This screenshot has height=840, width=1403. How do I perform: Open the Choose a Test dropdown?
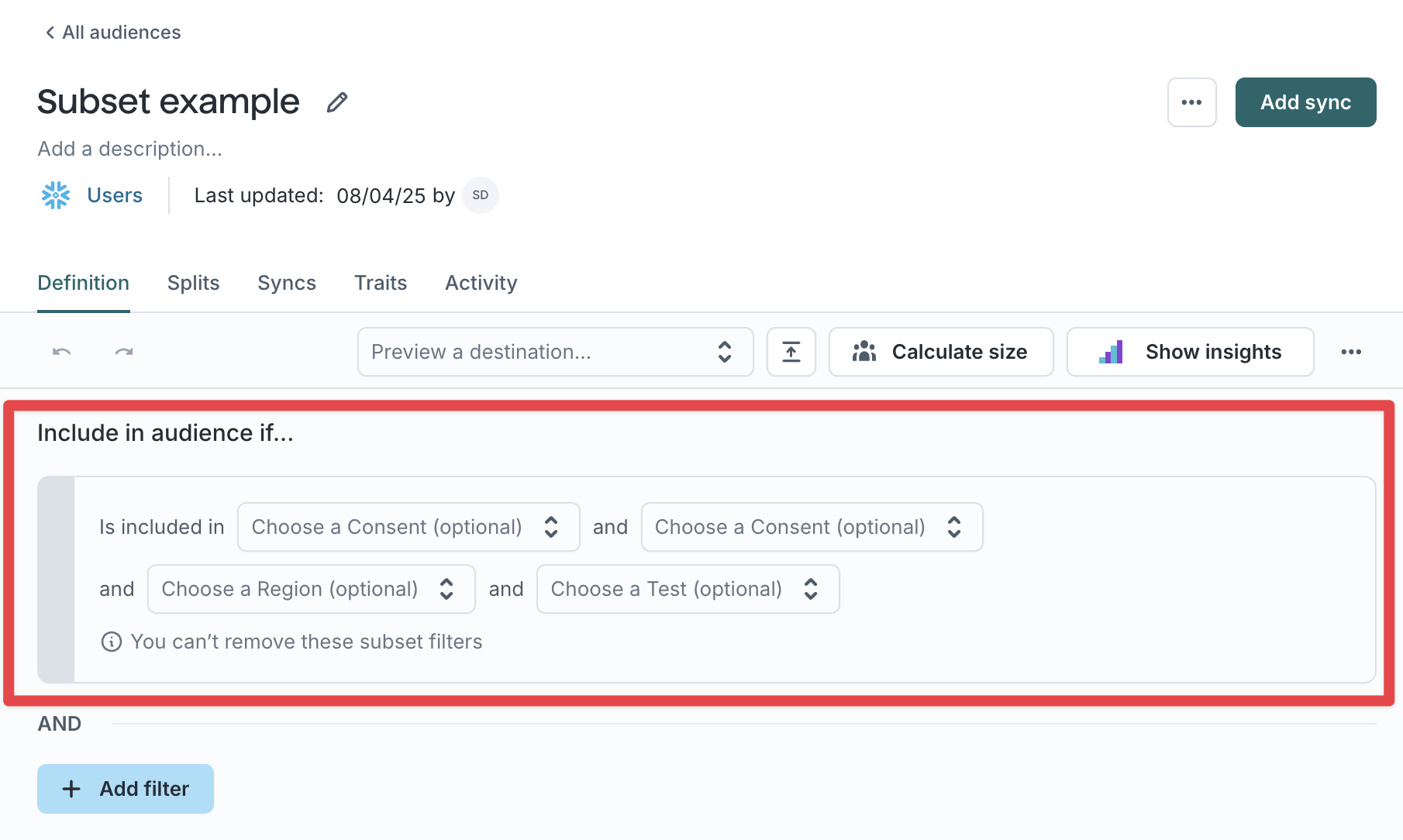tap(688, 589)
